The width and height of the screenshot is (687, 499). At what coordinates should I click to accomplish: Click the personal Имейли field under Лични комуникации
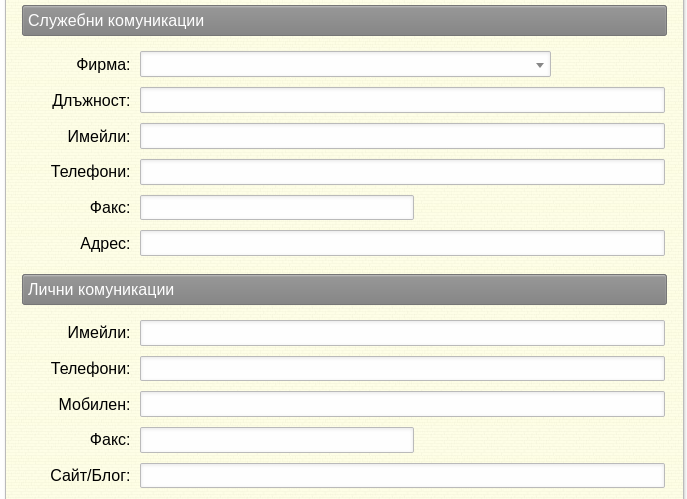click(x=402, y=333)
